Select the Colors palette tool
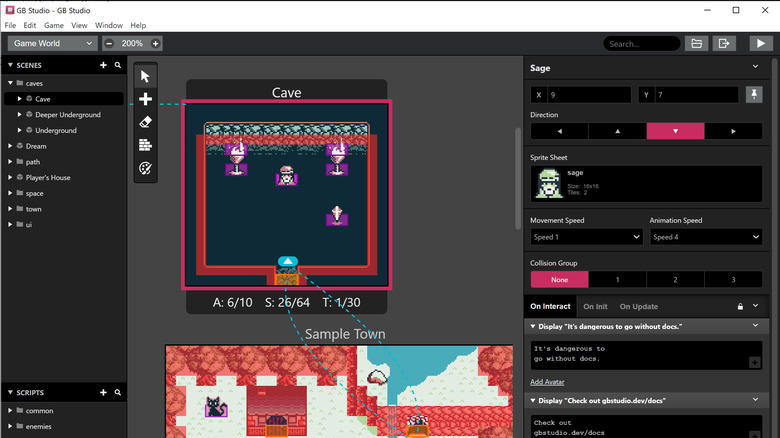The height and width of the screenshot is (438, 780). (x=145, y=168)
